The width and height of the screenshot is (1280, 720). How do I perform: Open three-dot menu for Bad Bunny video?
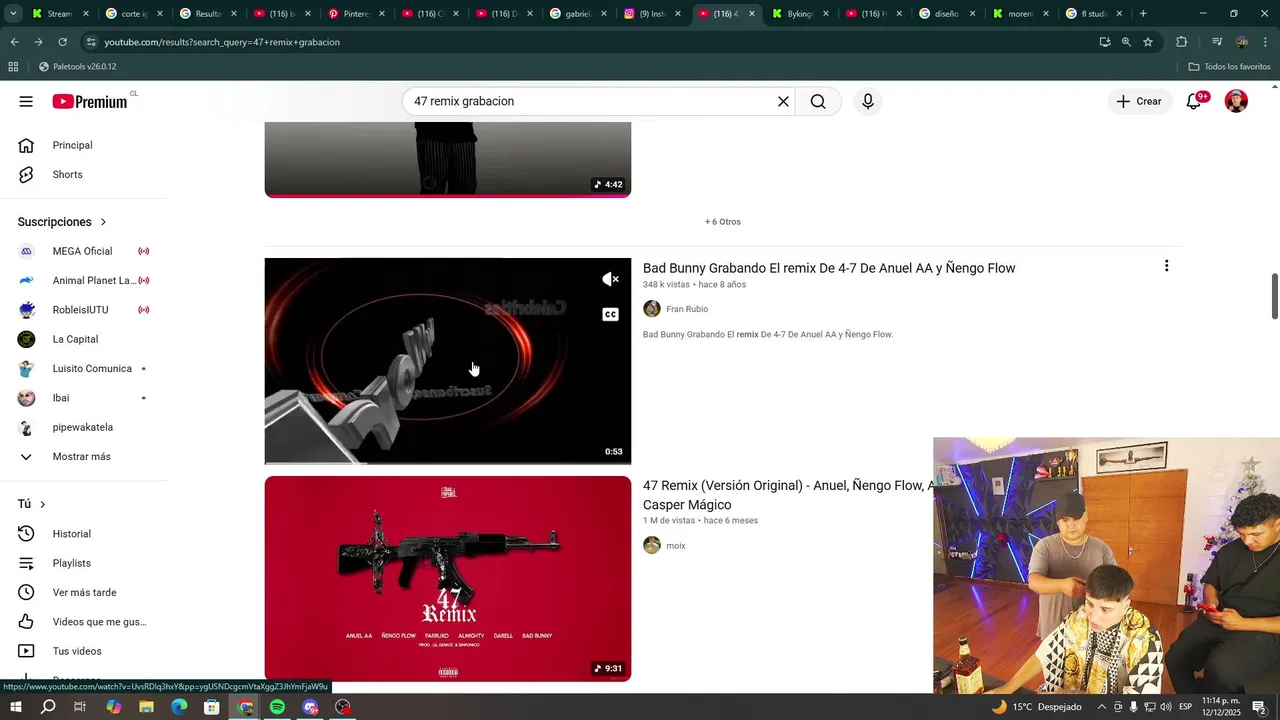tap(1166, 266)
